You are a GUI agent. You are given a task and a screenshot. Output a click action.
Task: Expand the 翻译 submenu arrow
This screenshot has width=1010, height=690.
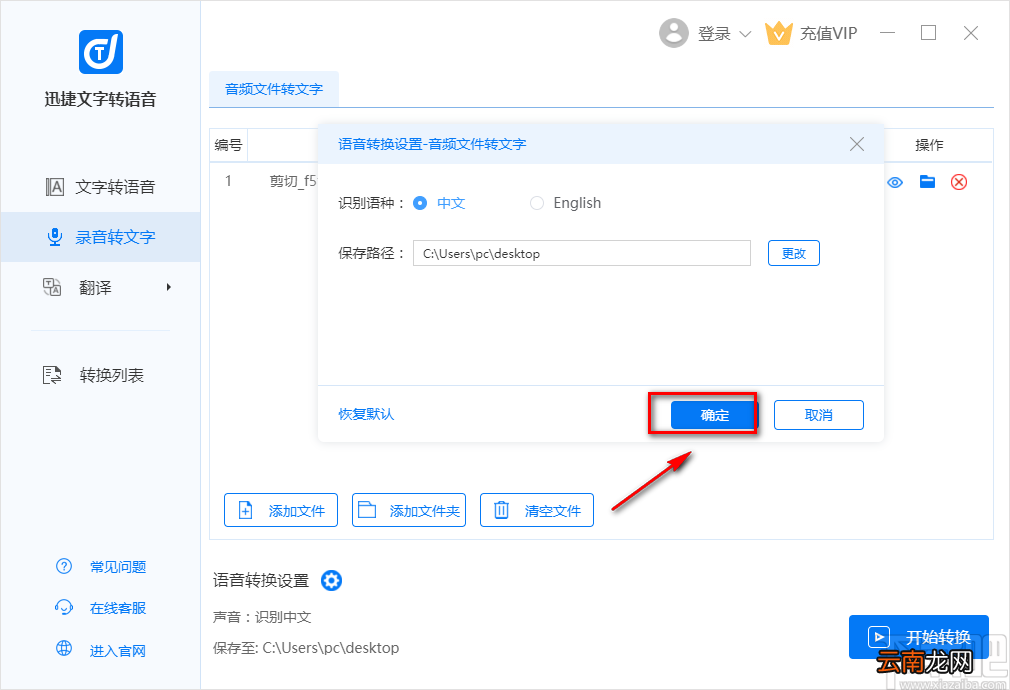pyautogui.click(x=169, y=287)
